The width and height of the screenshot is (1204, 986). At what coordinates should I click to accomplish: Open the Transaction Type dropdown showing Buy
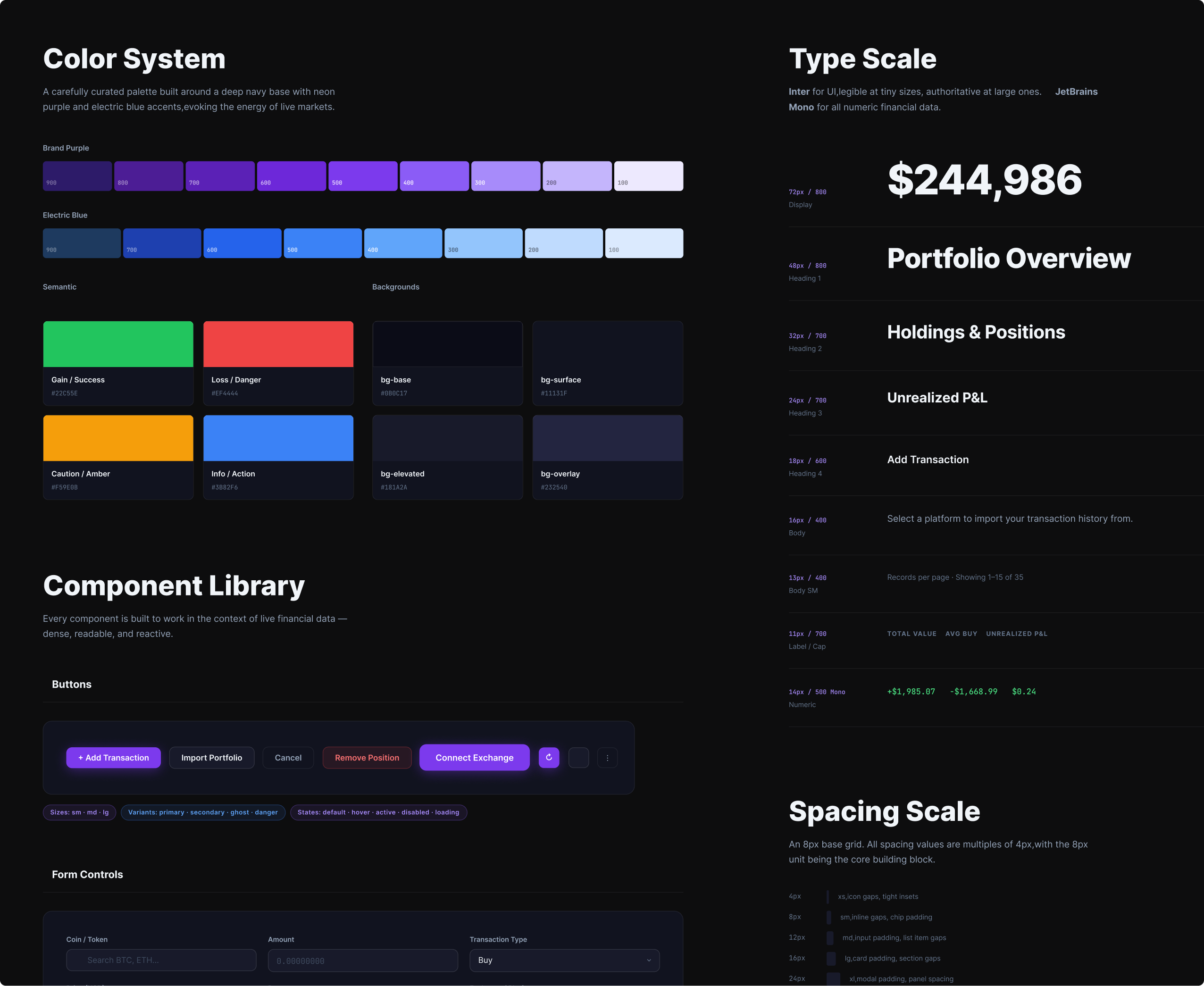[x=565, y=960]
